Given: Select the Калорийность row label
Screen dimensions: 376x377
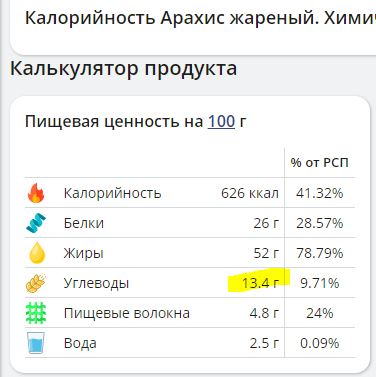Looking at the screenshot, I should click(x=112, y=193).
